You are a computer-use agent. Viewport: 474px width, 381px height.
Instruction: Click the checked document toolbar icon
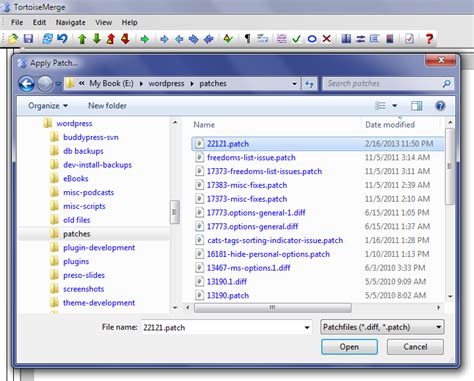[409, 39]
